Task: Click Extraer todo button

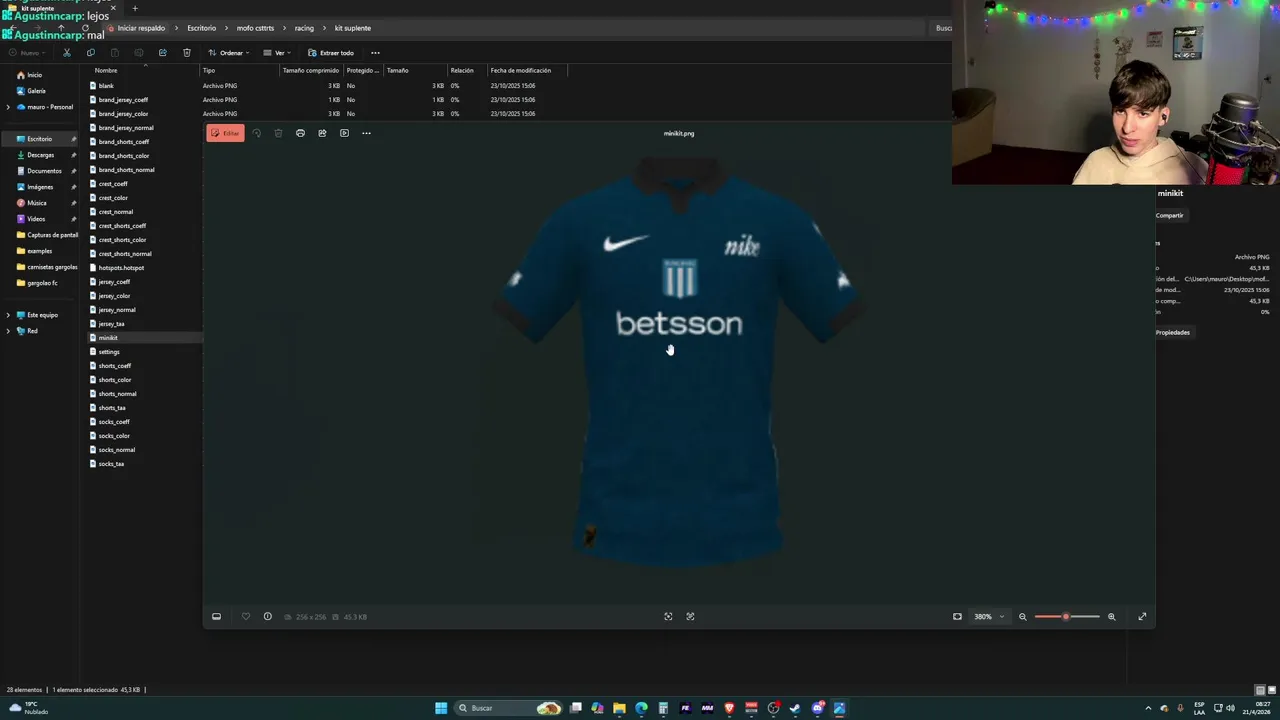Action: click(x=331, y=53)
